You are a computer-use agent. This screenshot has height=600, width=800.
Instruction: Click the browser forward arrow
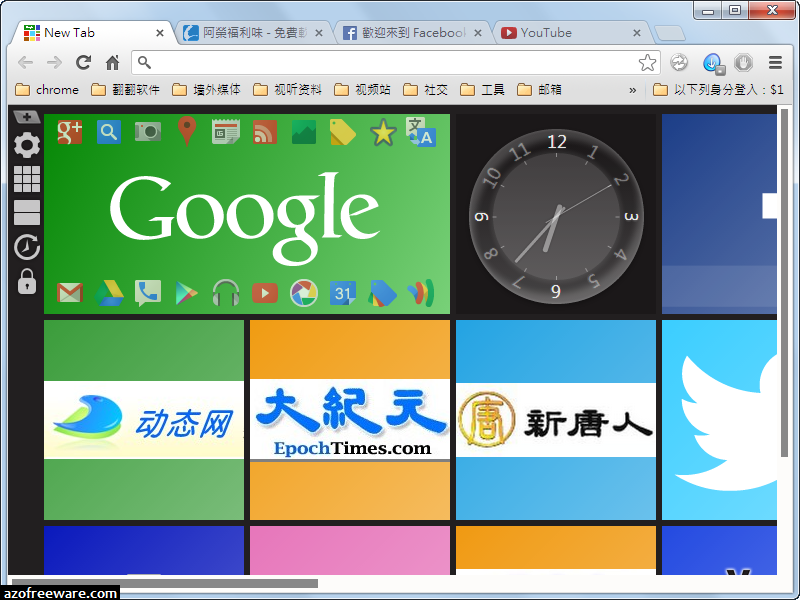click(x=54, y=63)
